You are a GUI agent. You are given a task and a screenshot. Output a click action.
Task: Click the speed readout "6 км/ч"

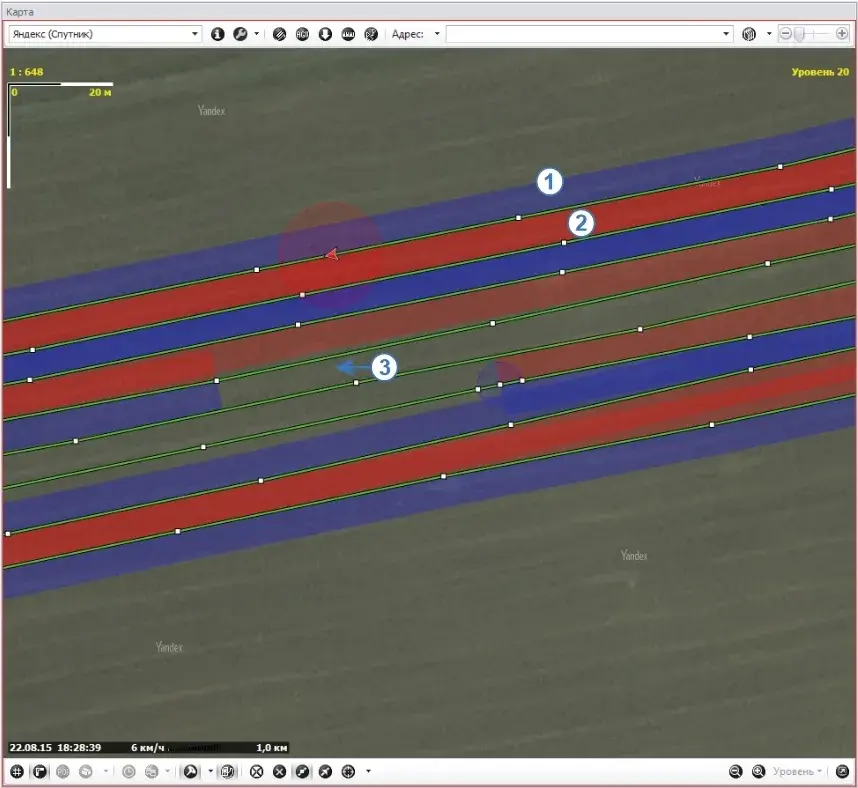pos(147,748)
